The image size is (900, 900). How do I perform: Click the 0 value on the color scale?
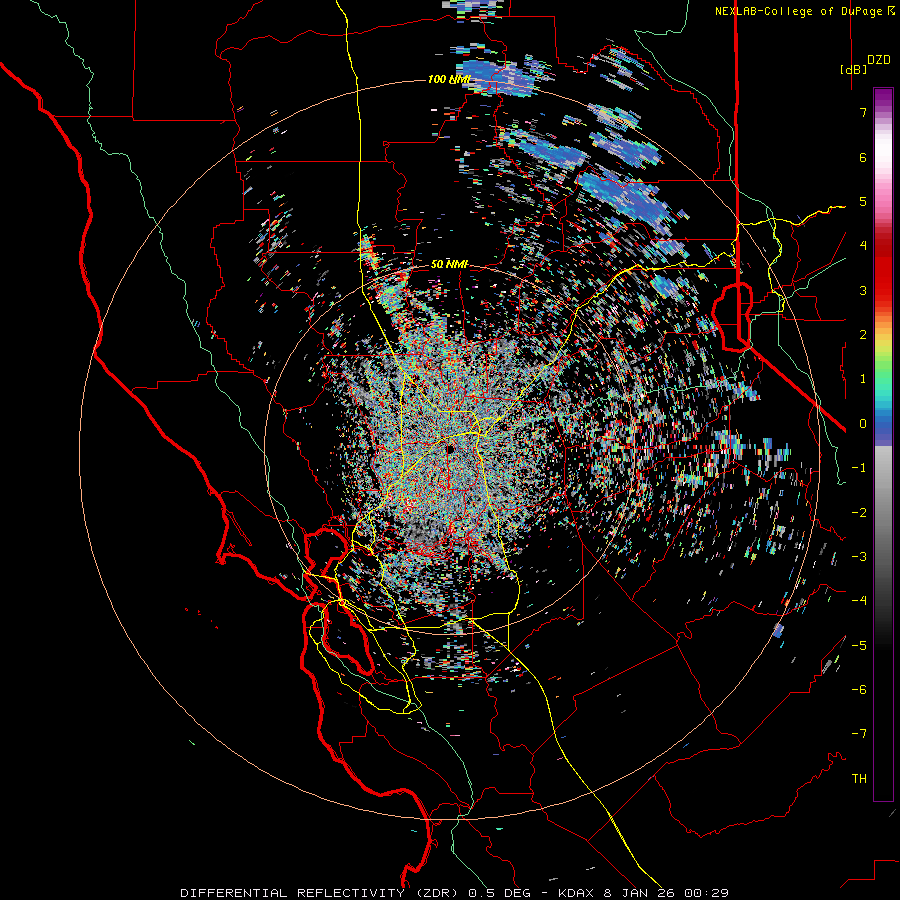(863, 424)
